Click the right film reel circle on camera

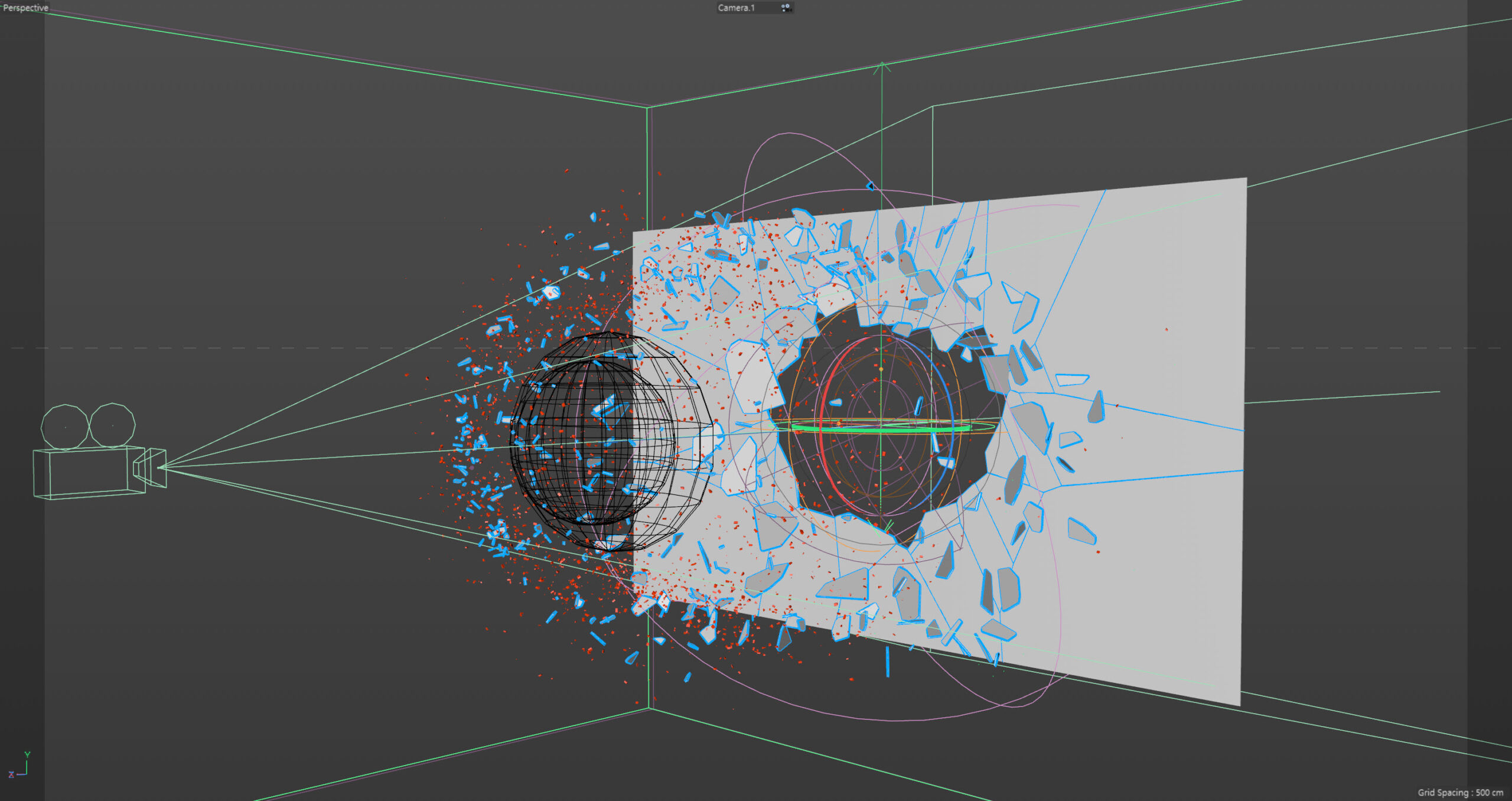(x=112, y=425)
